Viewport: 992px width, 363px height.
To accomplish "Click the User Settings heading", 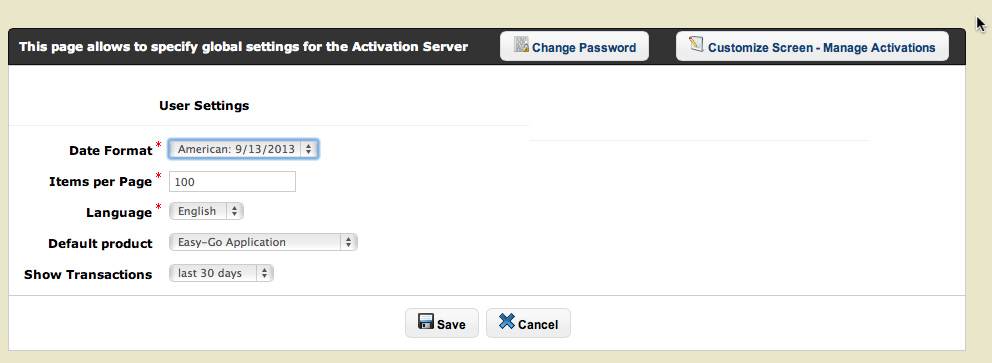I will [x=204, y=106].
